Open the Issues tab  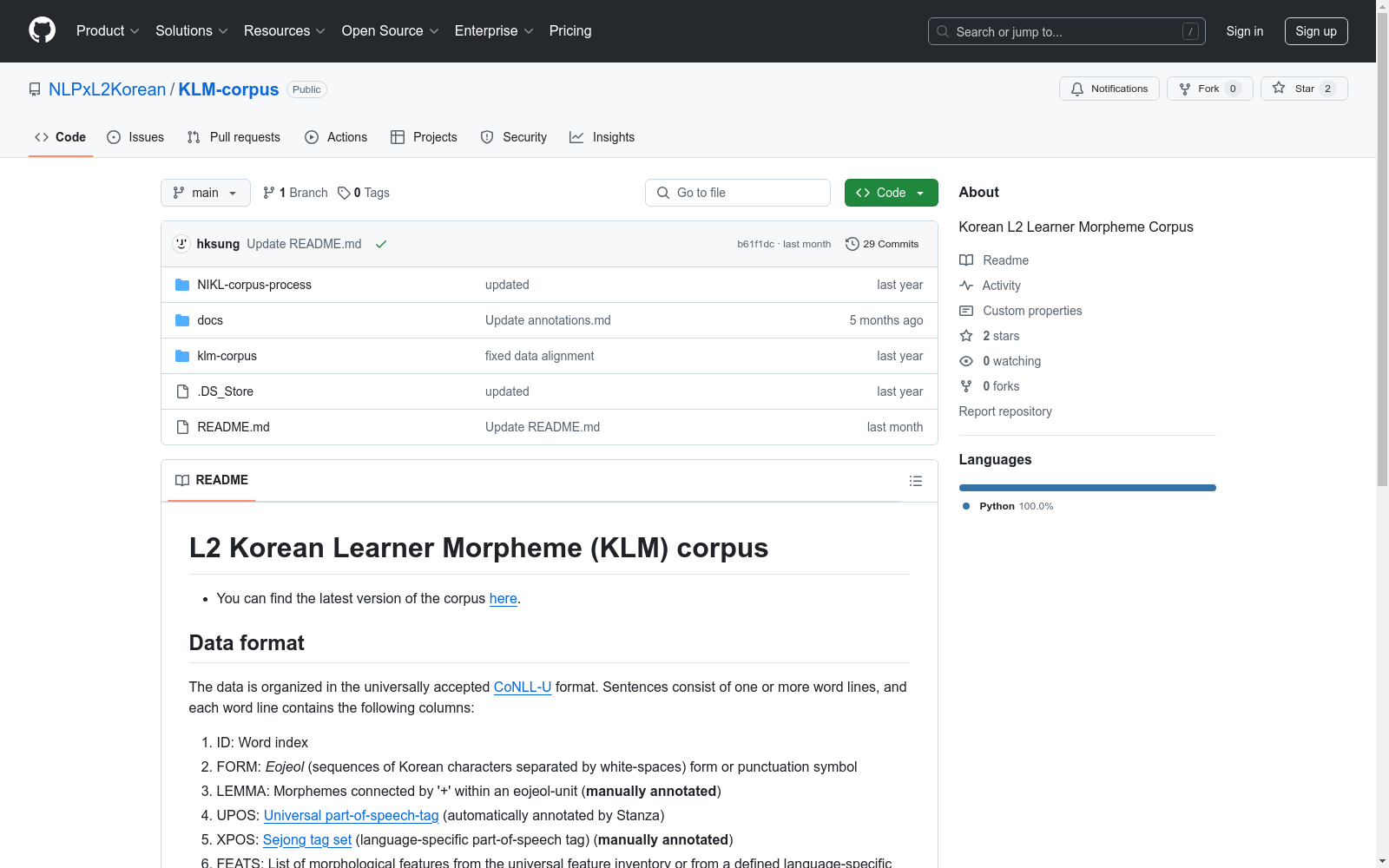(135, 137)
